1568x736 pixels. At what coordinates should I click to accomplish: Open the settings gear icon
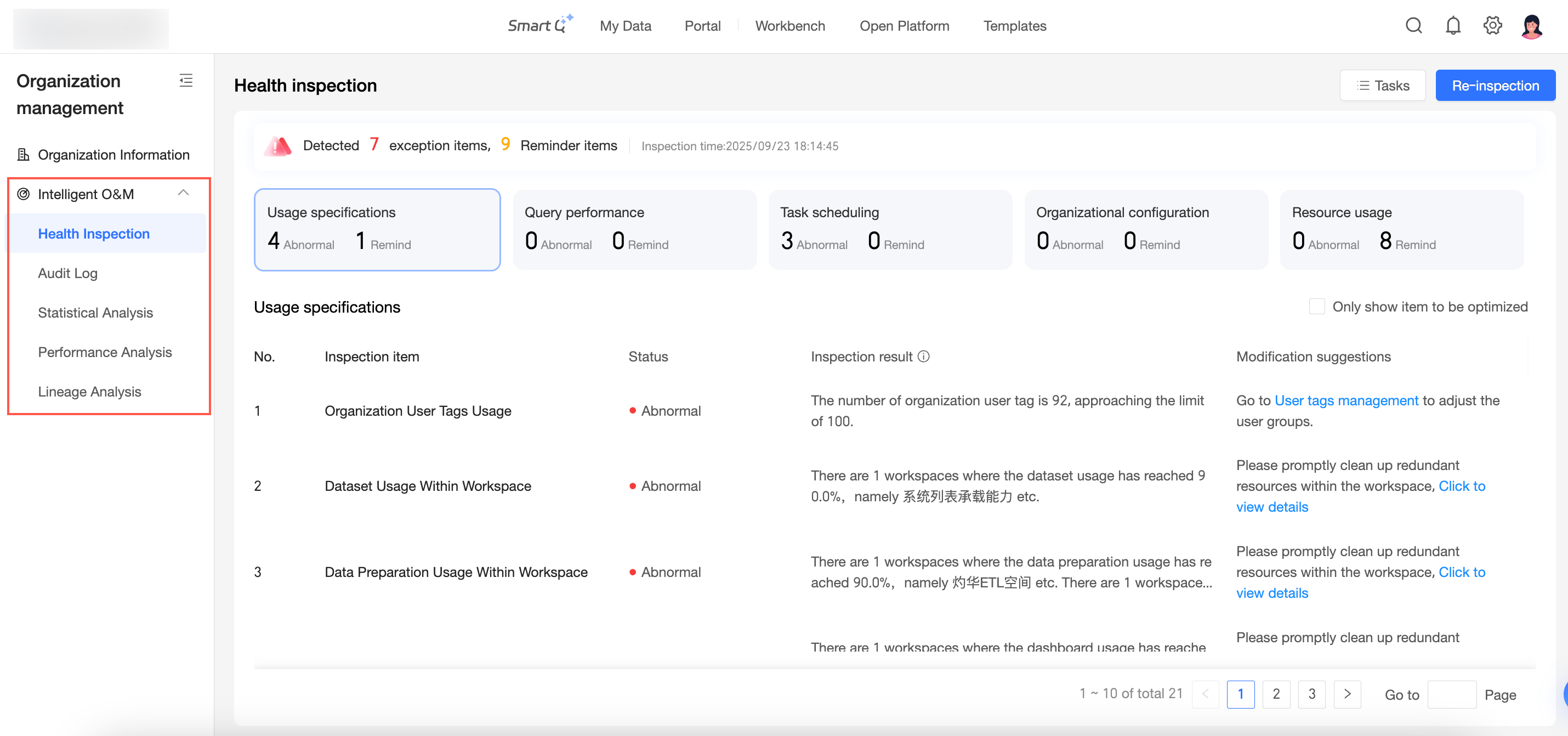(1492, 26)
